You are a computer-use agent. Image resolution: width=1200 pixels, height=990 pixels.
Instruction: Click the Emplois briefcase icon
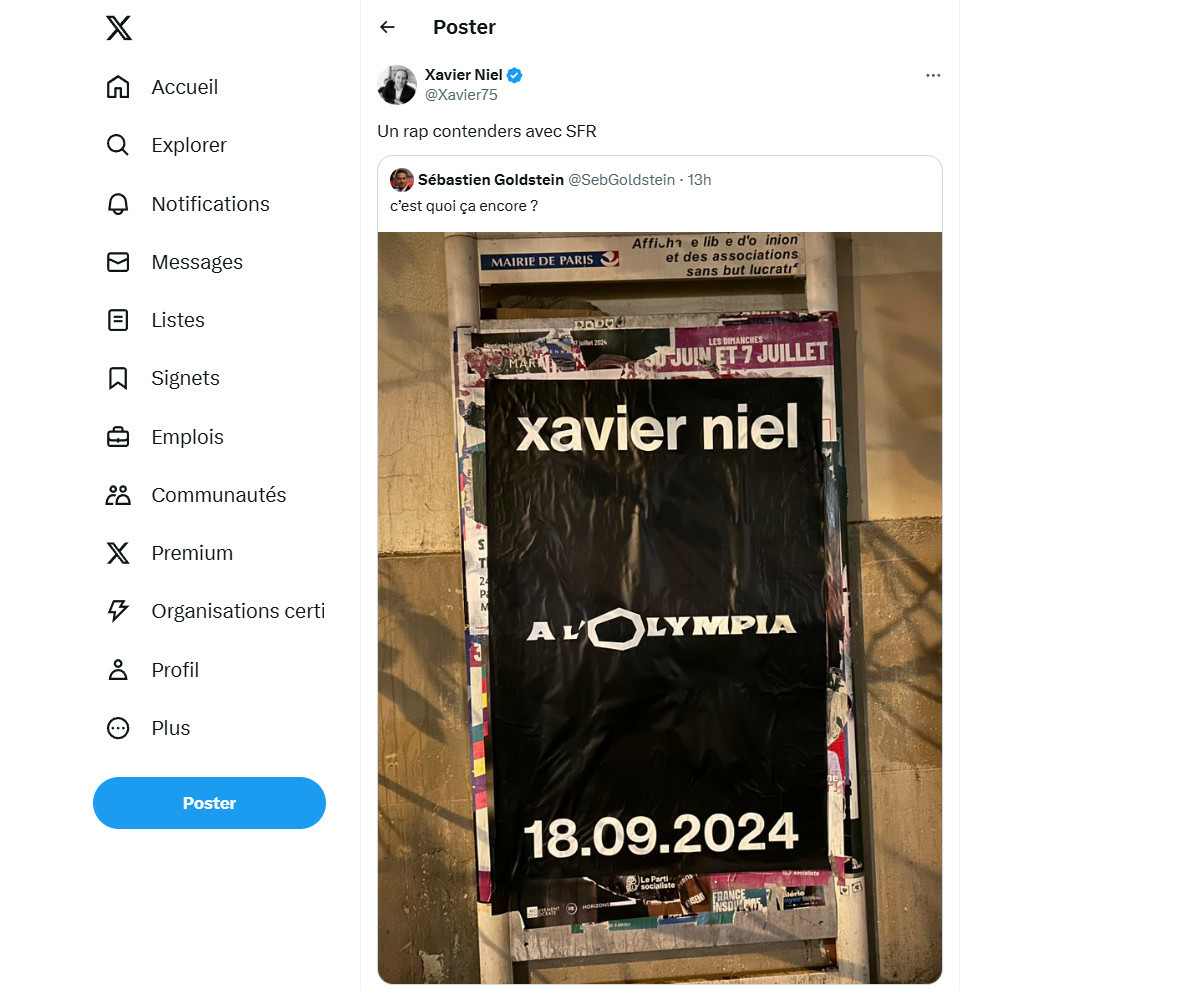click(x=118, y=437)
